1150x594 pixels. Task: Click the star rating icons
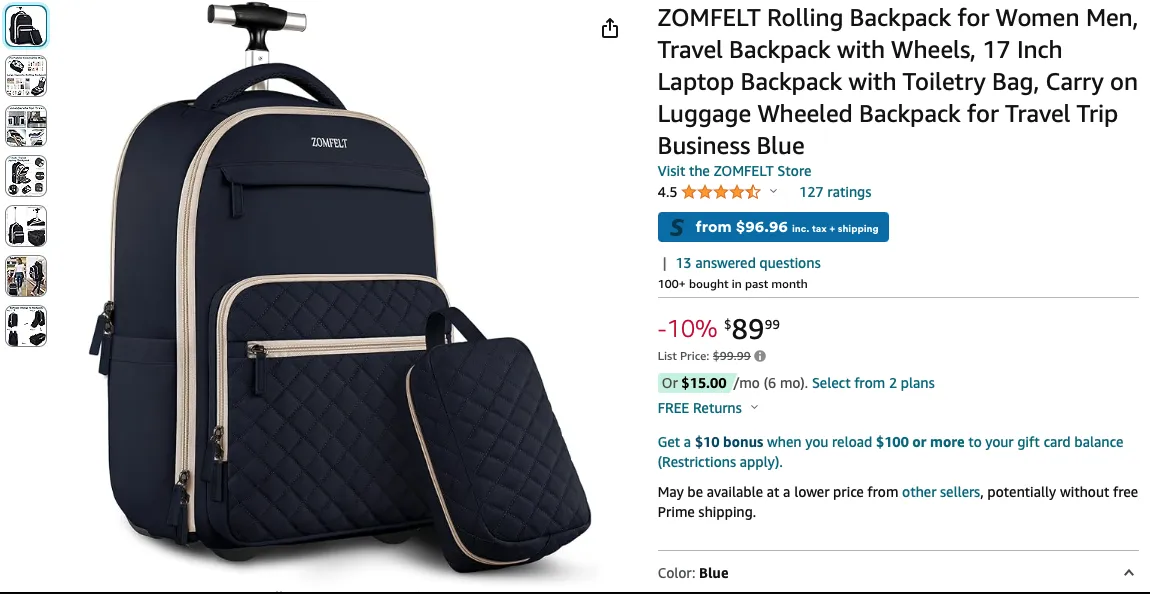point(721,192)
